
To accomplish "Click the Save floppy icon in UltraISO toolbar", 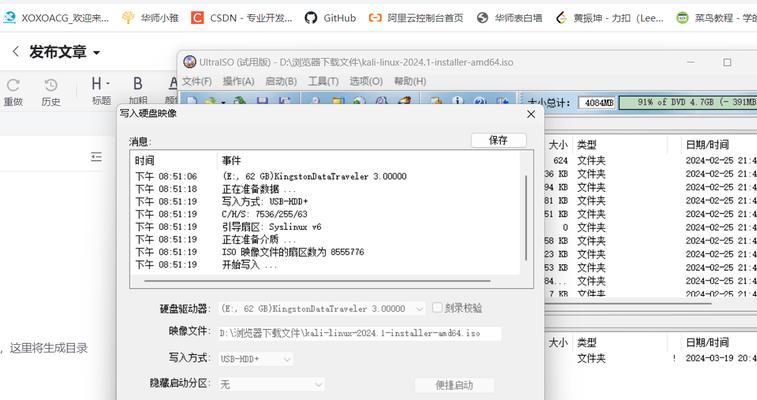I will (x=262, y=101).
